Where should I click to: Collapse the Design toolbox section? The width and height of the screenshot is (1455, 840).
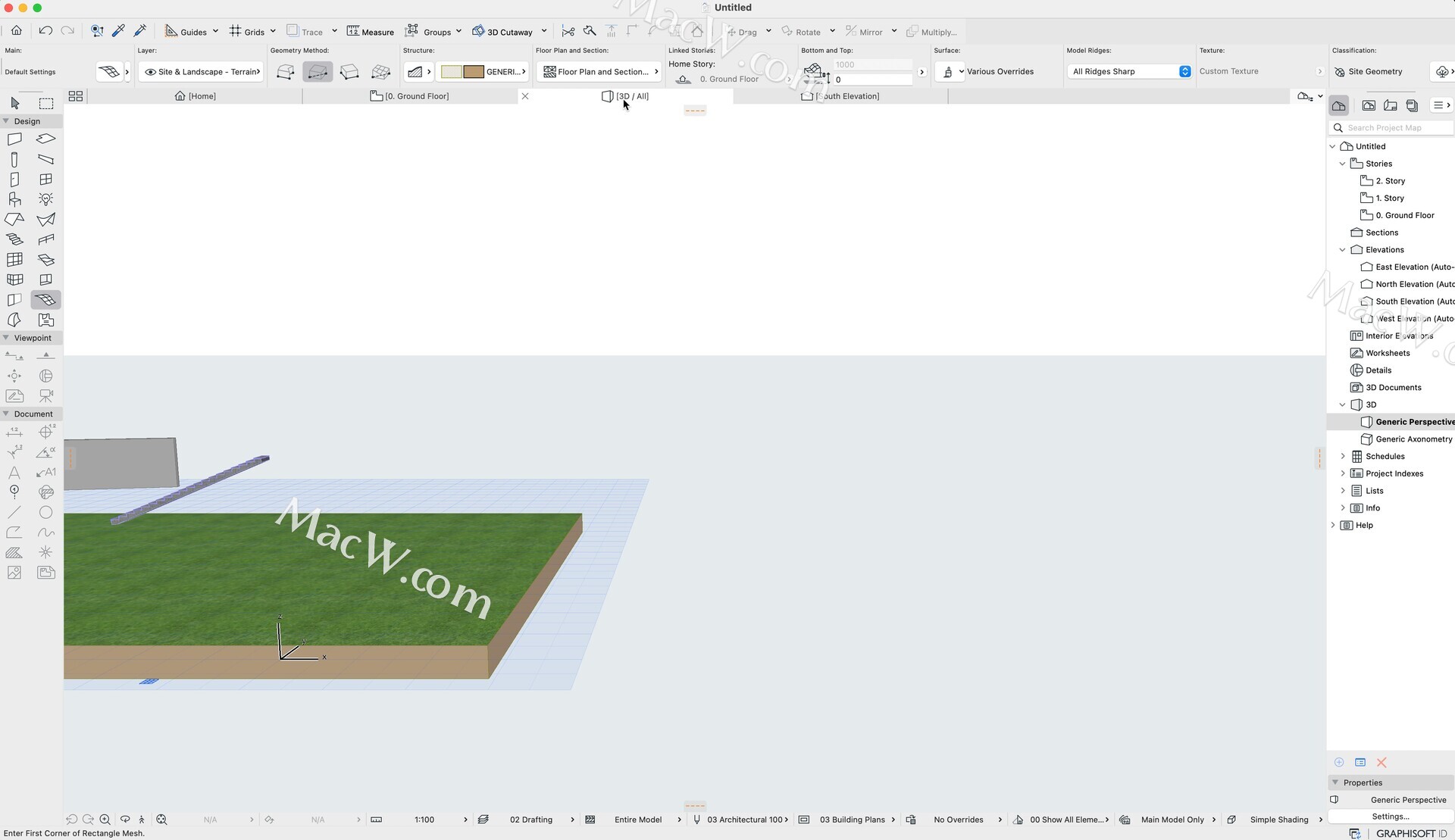[6, 121]
